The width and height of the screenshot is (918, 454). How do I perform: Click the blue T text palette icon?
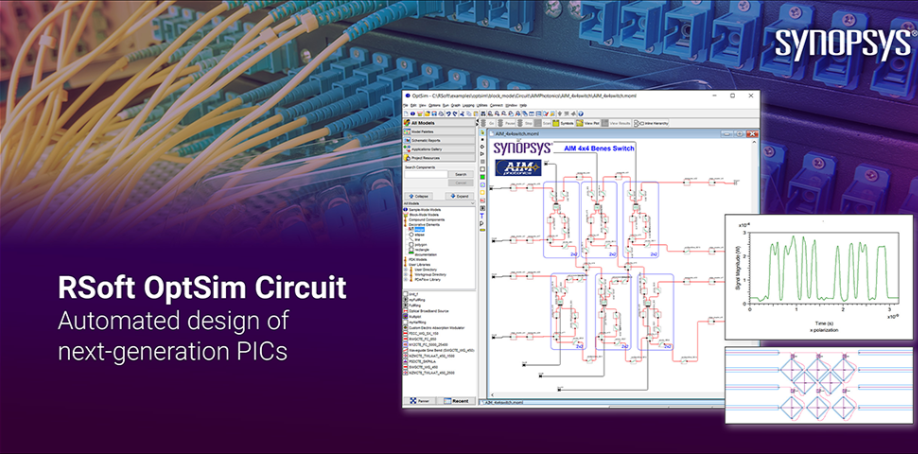[x=482, y=215]
